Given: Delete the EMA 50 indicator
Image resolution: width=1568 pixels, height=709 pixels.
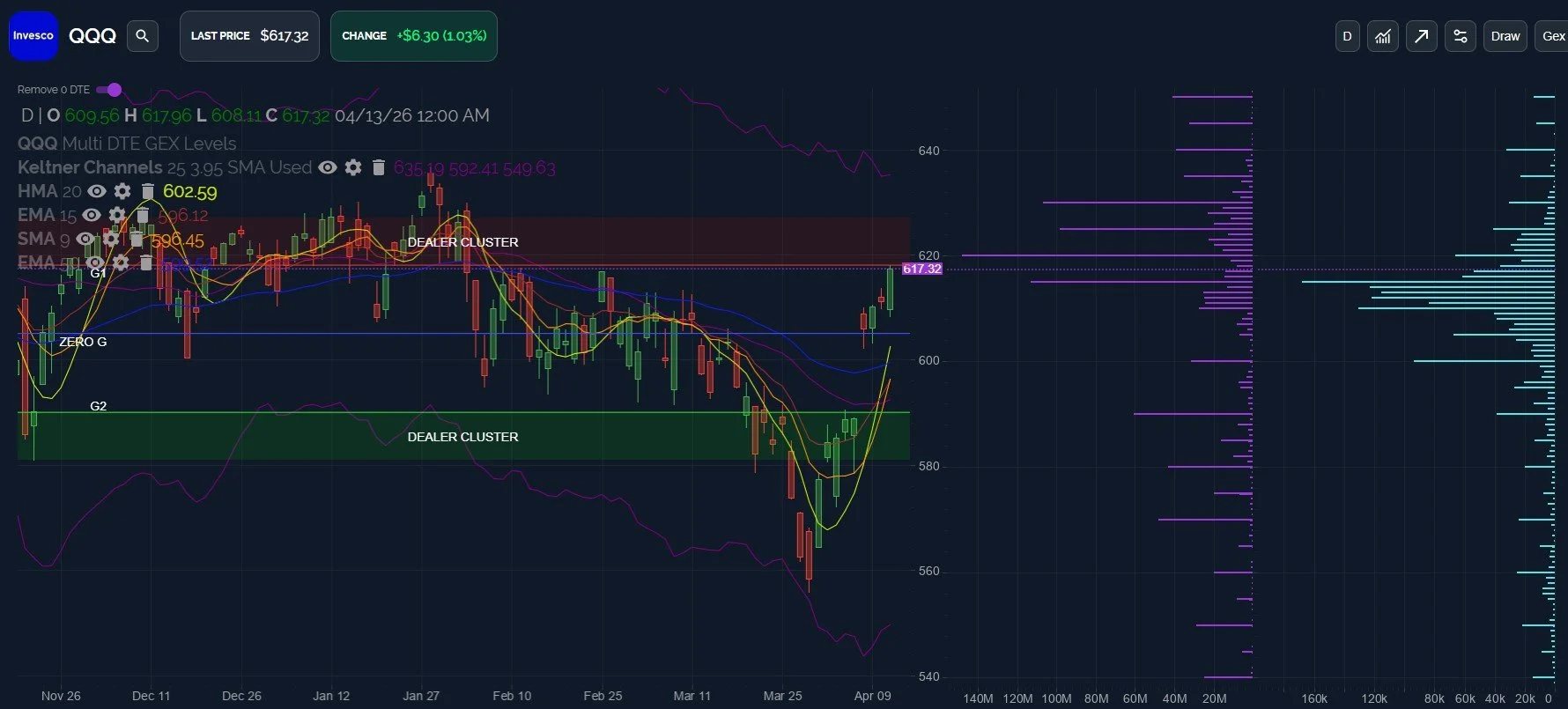Looking at the screenshot, I should [146, 262].
